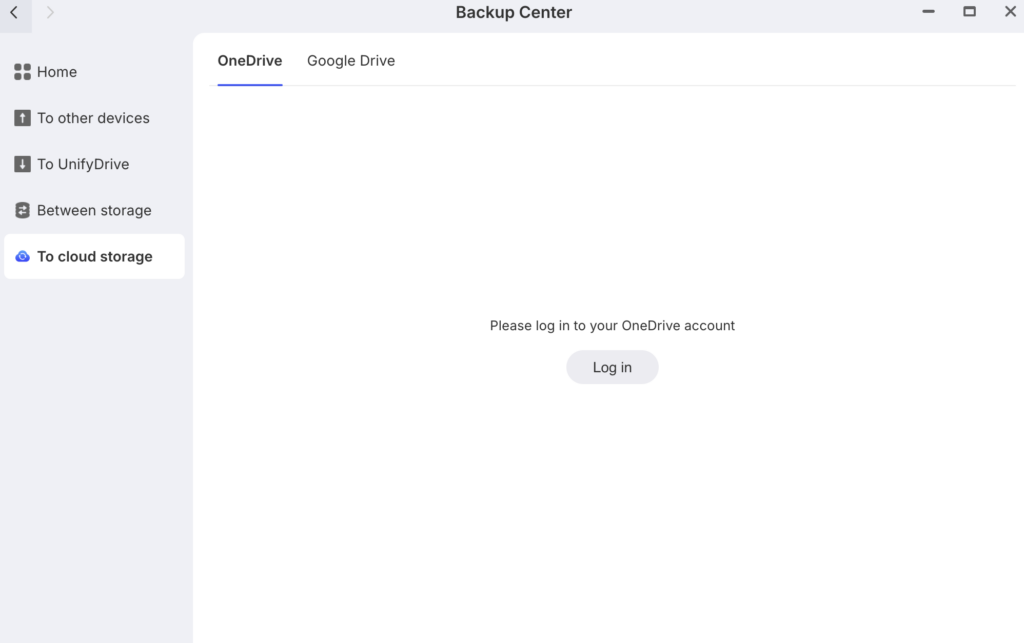Click the upload arrow icon for other devices
The image size is (1024, 643).
click(22, 118)
